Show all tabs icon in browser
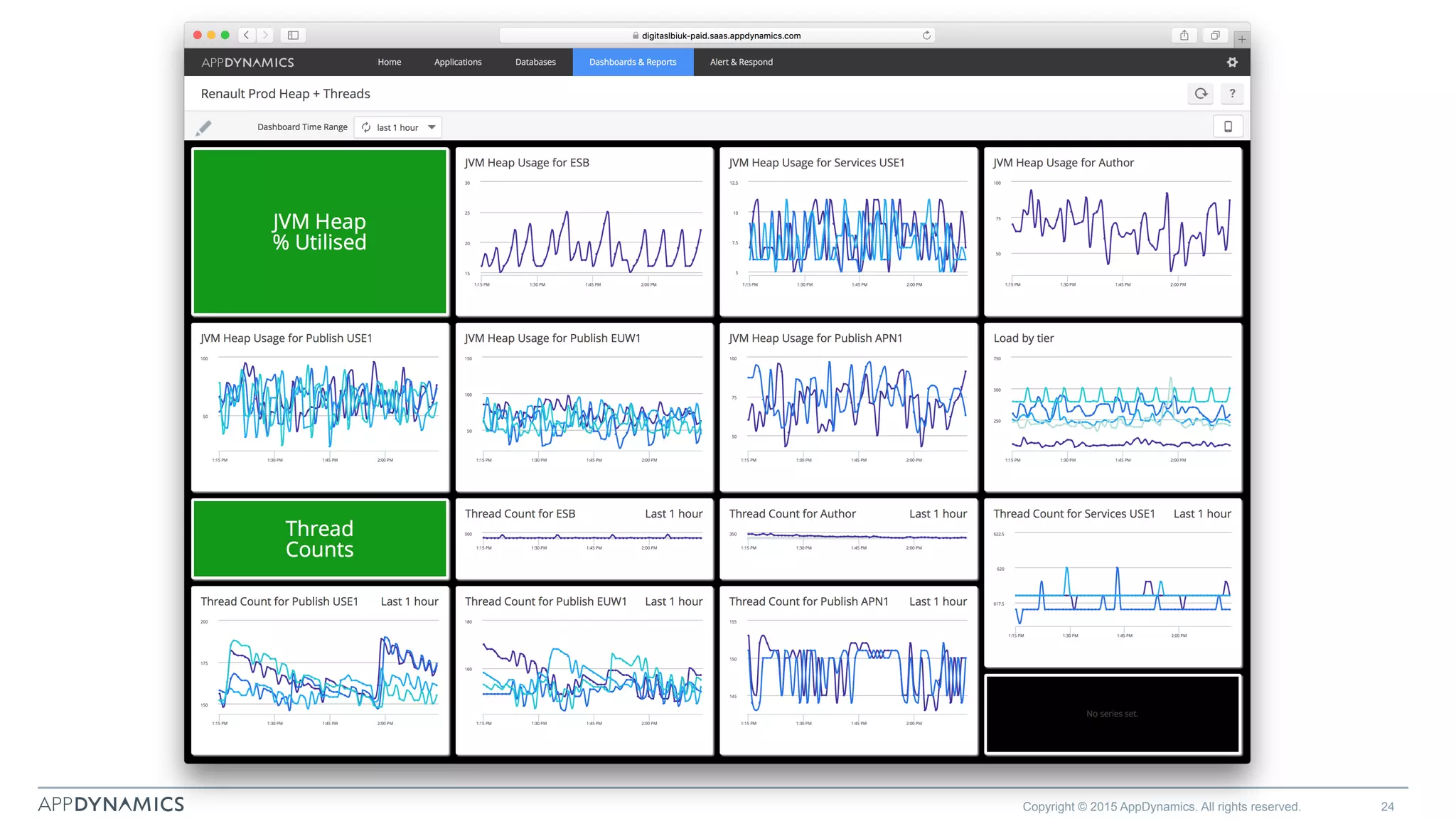Viewport: 1456px width, 819px height. 1216,35
